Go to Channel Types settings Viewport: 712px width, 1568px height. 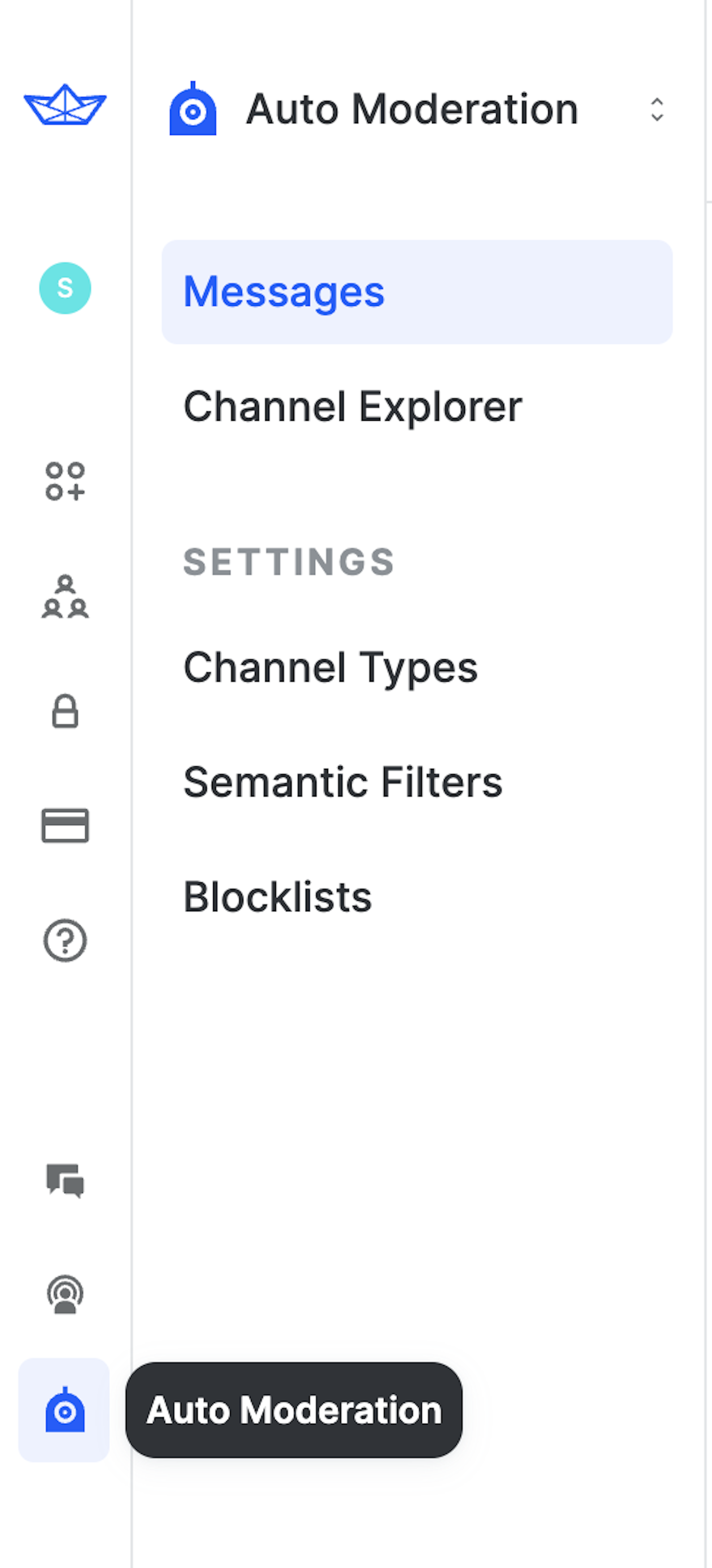pos(331,668)
